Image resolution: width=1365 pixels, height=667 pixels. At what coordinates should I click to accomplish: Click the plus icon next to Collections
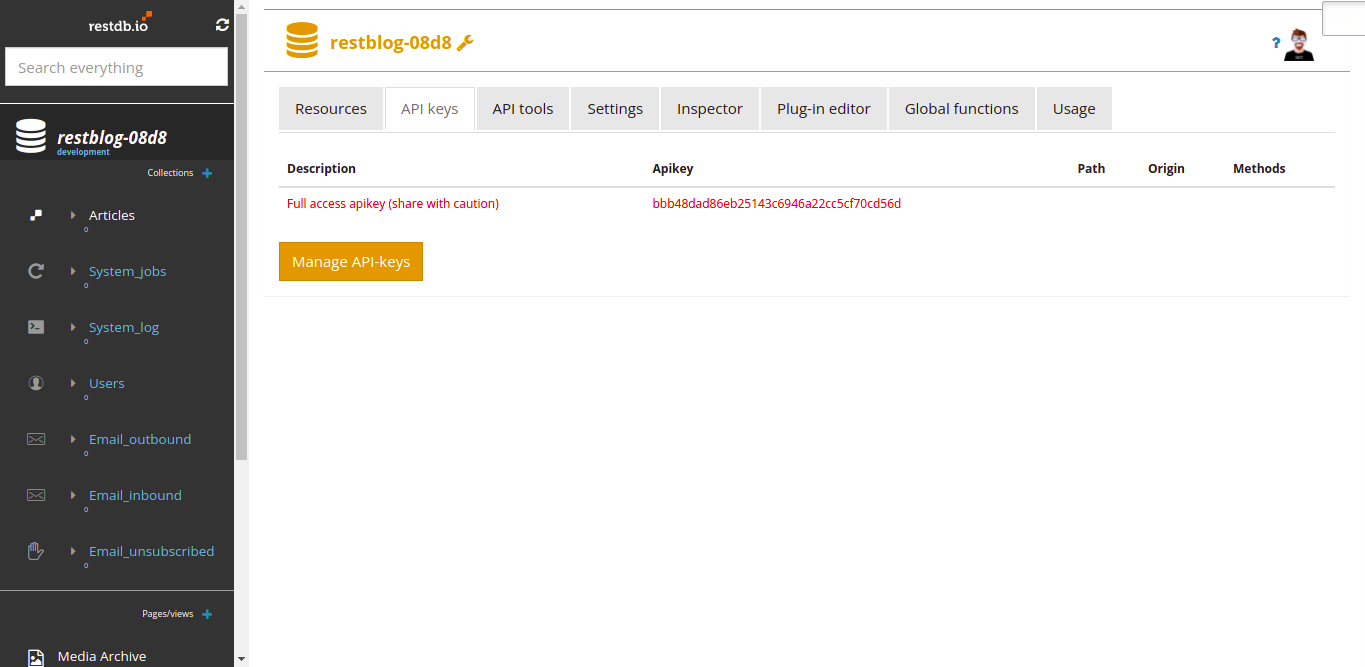tap(207, 173)
